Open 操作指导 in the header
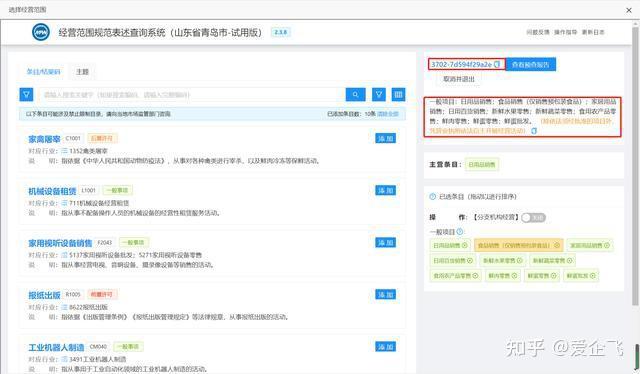The image size is (640, 374). [x=565, y=32]
